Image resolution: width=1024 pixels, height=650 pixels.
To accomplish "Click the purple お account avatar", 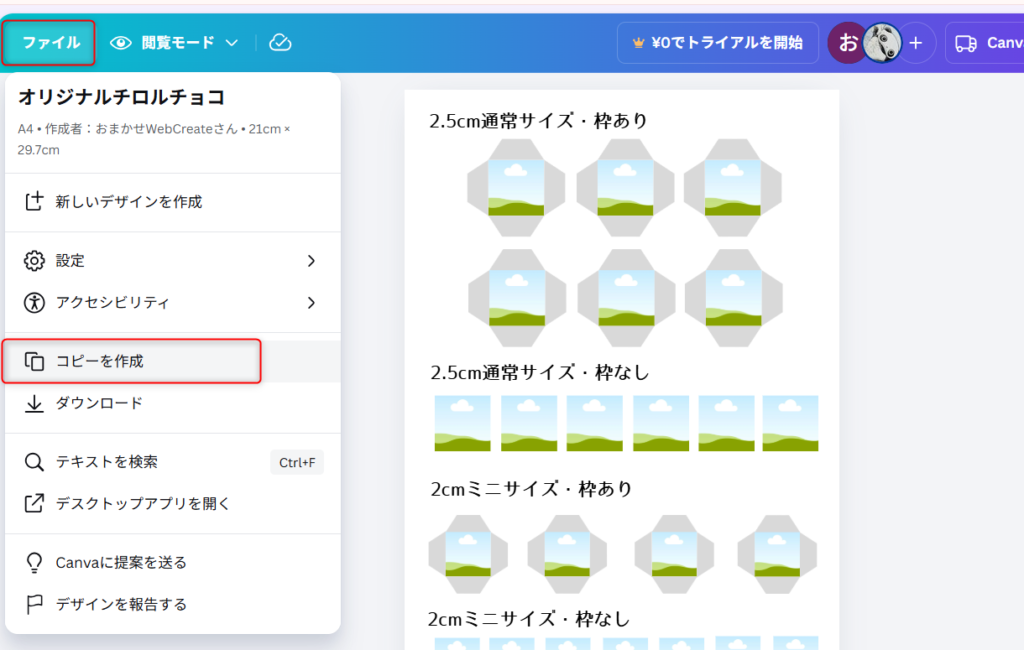I will point(847,43).
